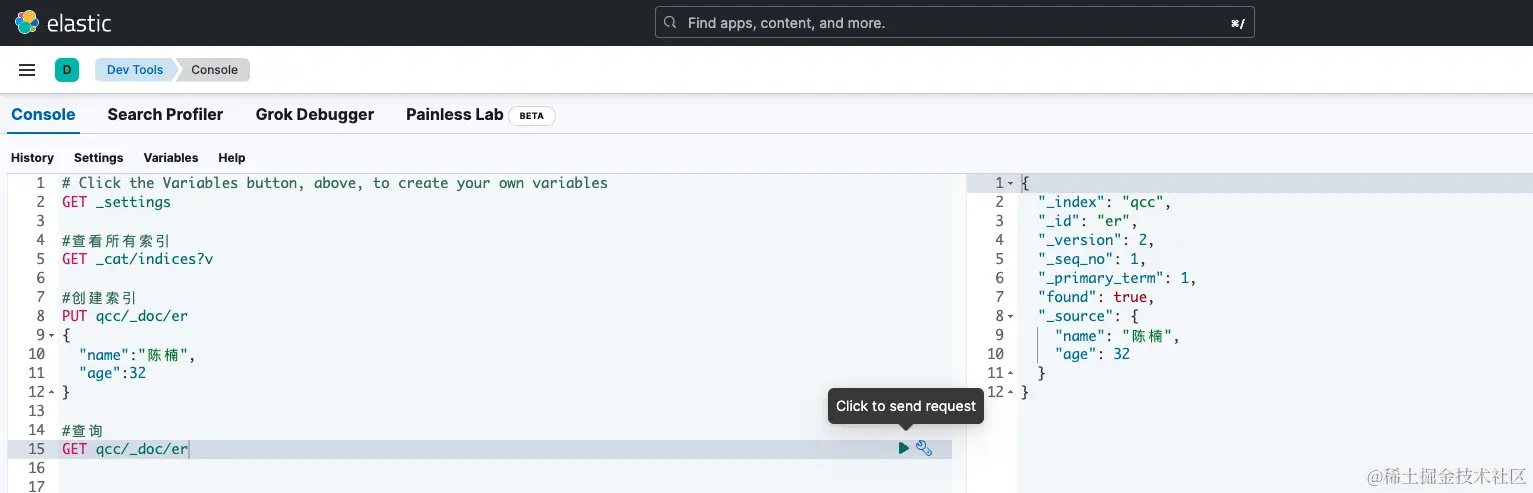Switch to the Search Profiler tab
This screenshot has height=493, width=1533.
pos(165,114)
